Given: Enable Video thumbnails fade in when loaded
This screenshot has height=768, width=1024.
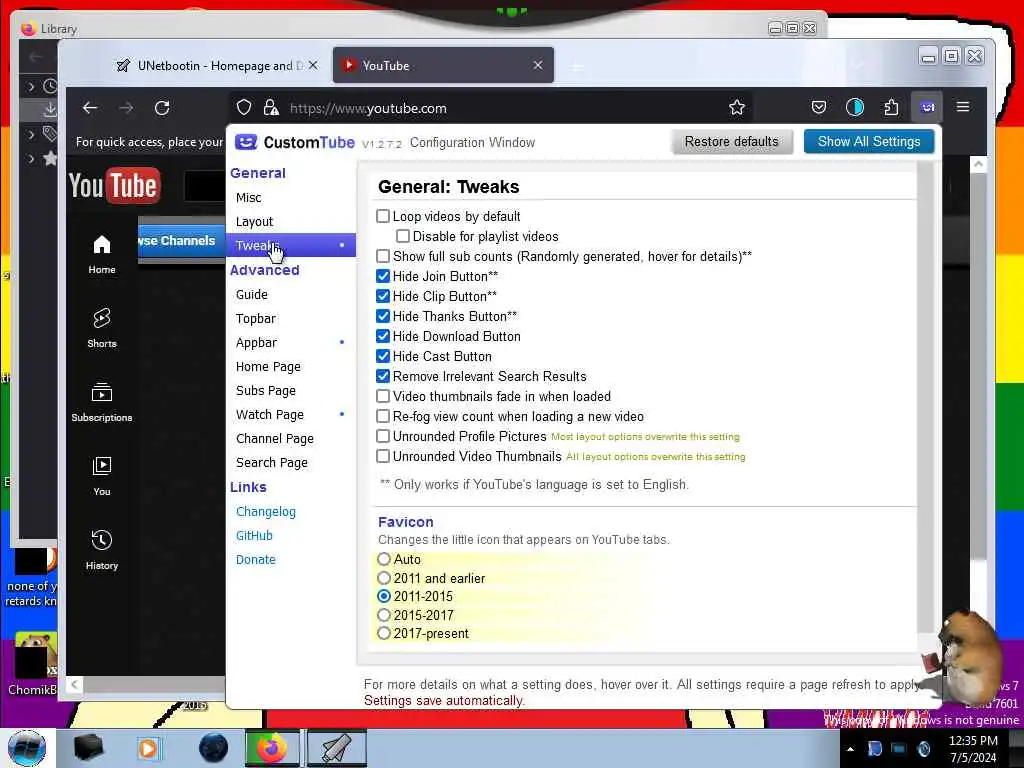Looking at the screenshot, I should 383,396.
